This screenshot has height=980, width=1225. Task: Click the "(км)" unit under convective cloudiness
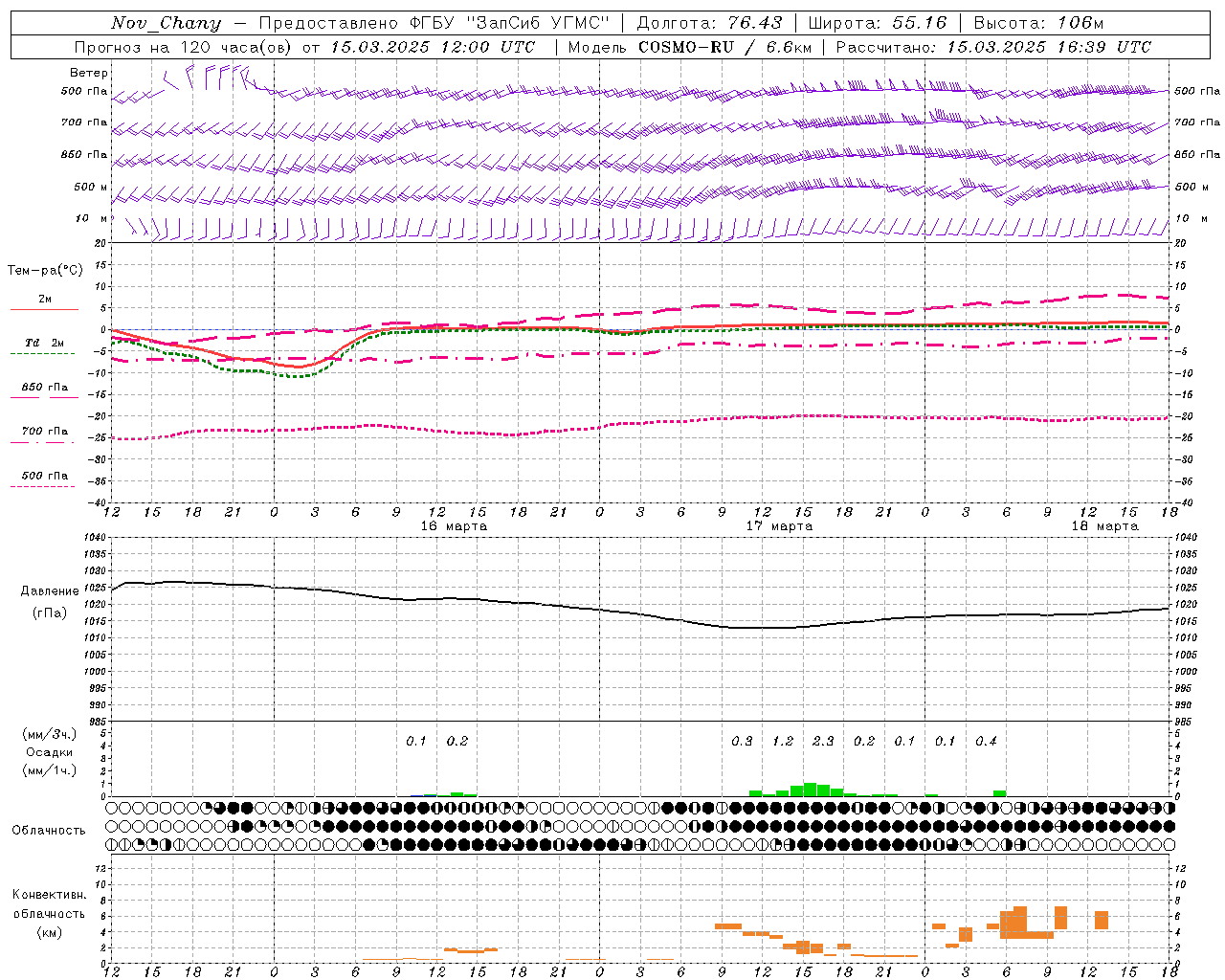(50, 932)
